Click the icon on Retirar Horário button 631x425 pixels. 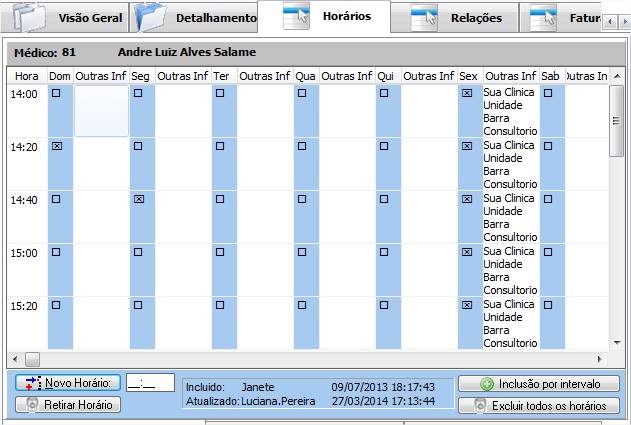click(32, 405)
